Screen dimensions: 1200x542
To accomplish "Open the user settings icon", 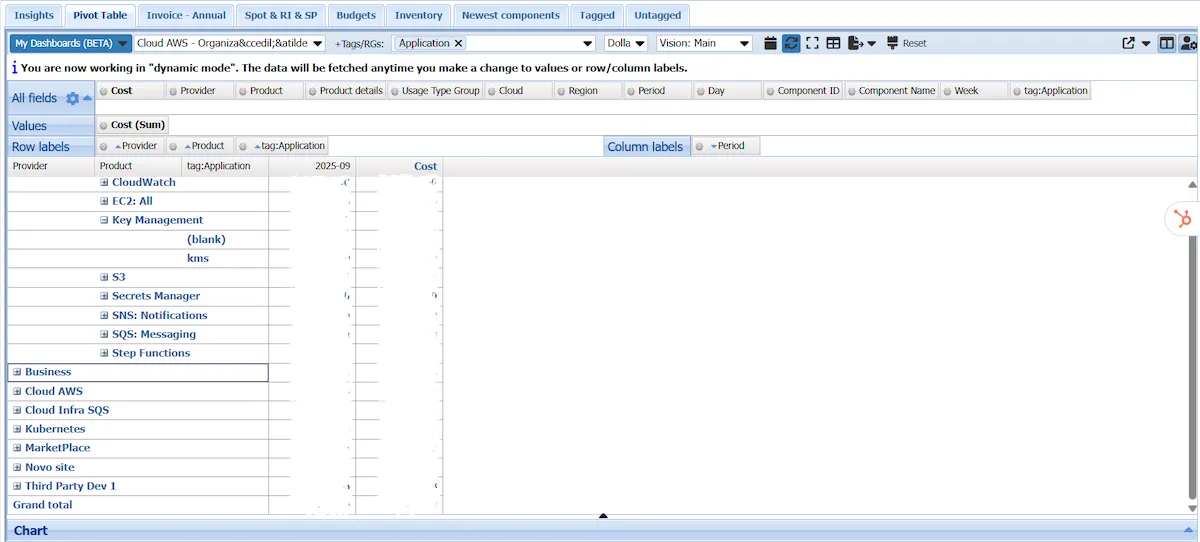I will point(1188,43).
